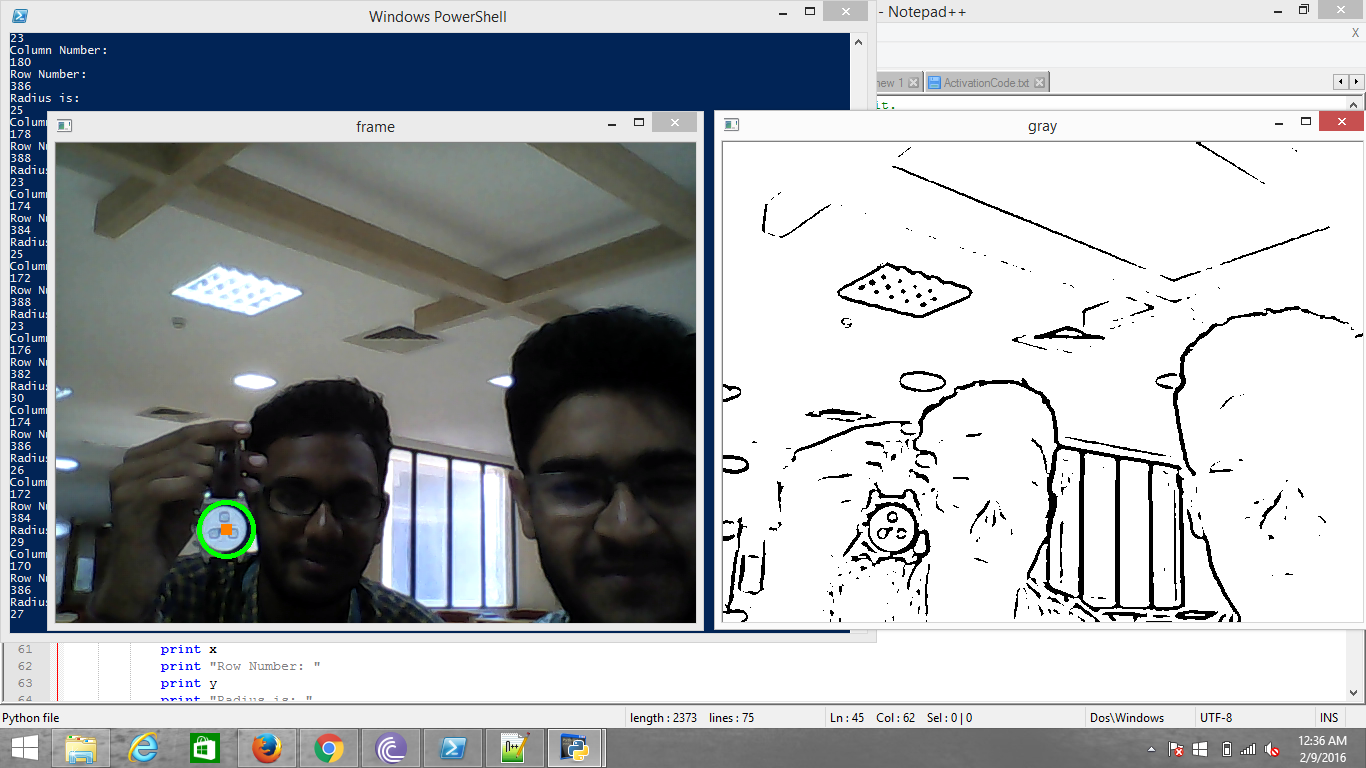1366x768 pixels.
Task: Click the clock in the system tray
Action: pyautogui.click(x=1323, y=748)
